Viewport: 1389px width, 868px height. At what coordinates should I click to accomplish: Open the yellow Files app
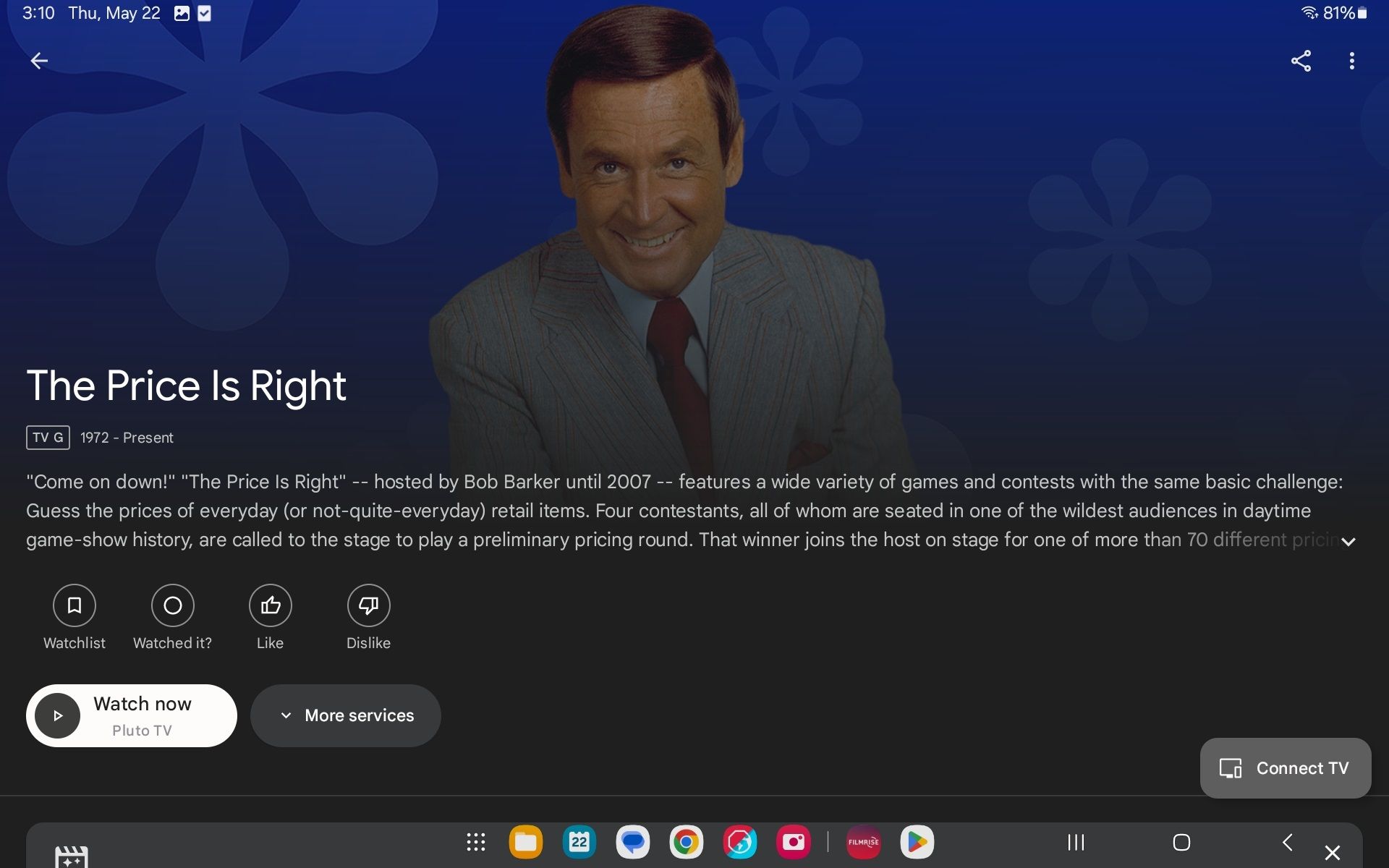click(x=526, y=842)
